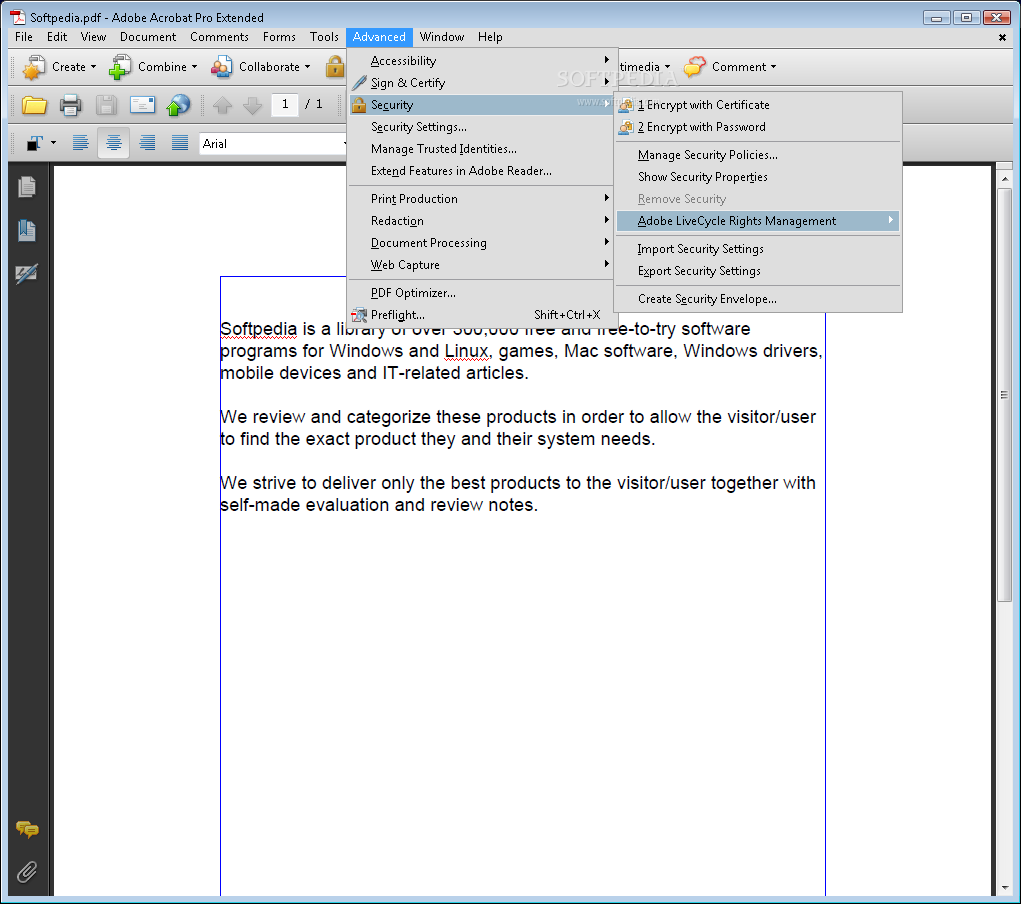
Task: Click the Comment speech bubble icon
Action: point(695,66)
